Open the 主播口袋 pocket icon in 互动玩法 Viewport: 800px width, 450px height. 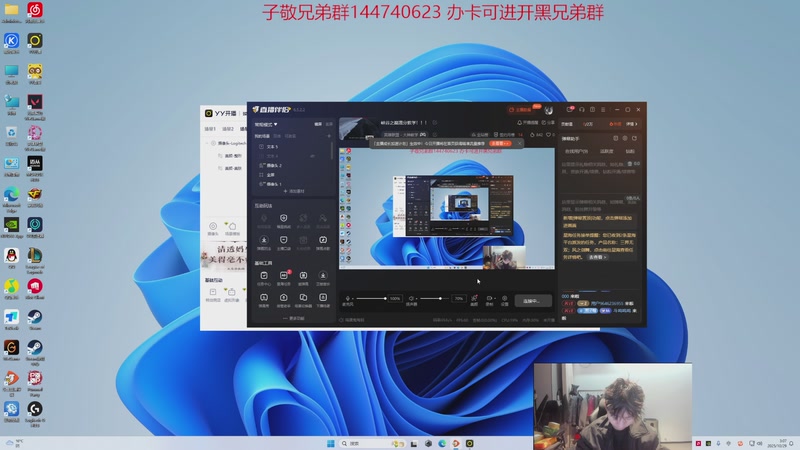pyautogui.click(x=284, y=240)
